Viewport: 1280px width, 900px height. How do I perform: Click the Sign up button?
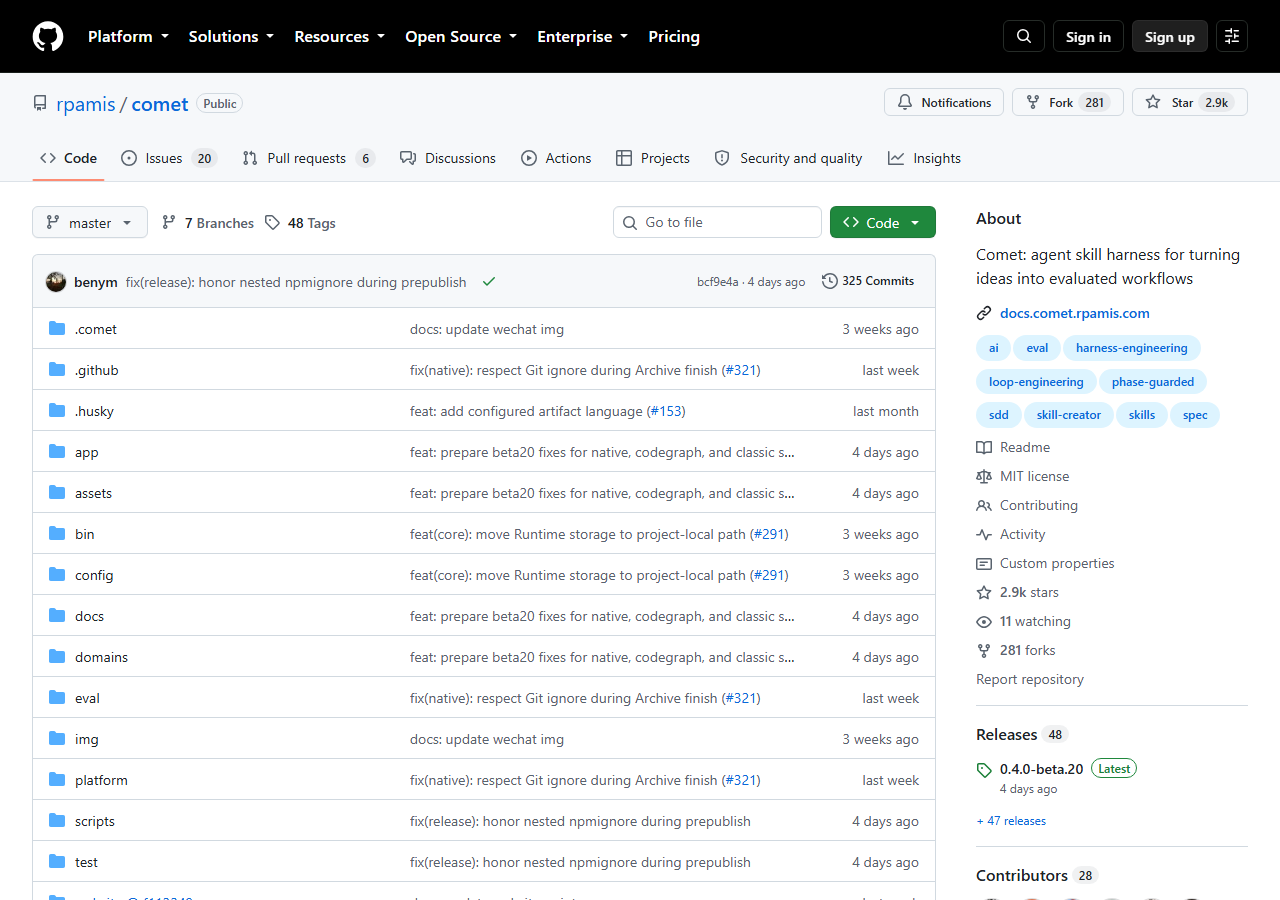pos(1170,36)
